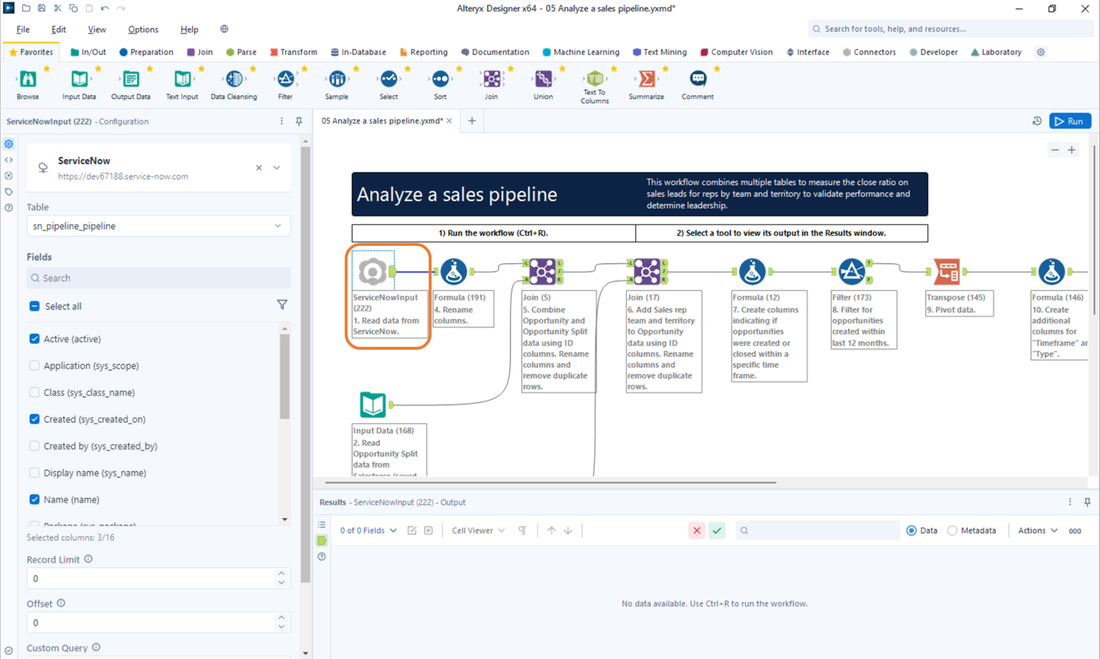Open the Table dropdown showing sn_pipeline_pipeline
The height and width of the screenshot is (659, 1100).
click(x=158, y=226)
